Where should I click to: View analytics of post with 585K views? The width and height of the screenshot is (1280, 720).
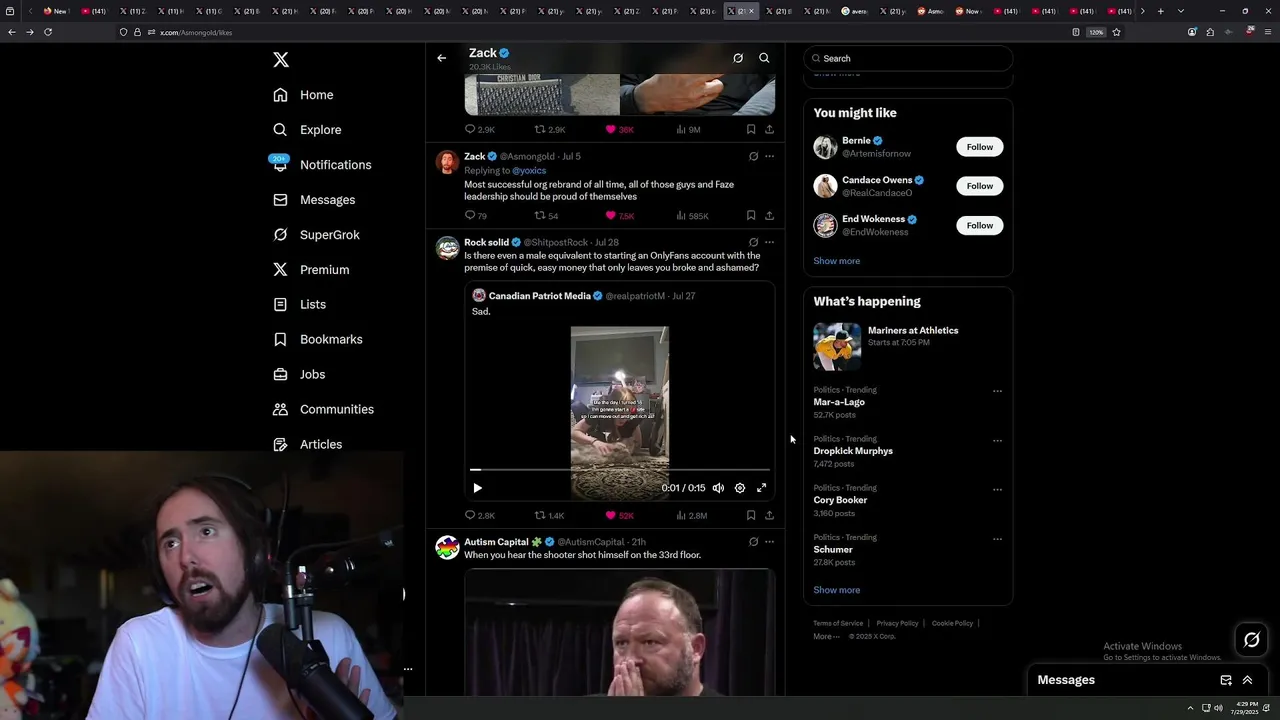pyautogui.click(x=692, y=215)
